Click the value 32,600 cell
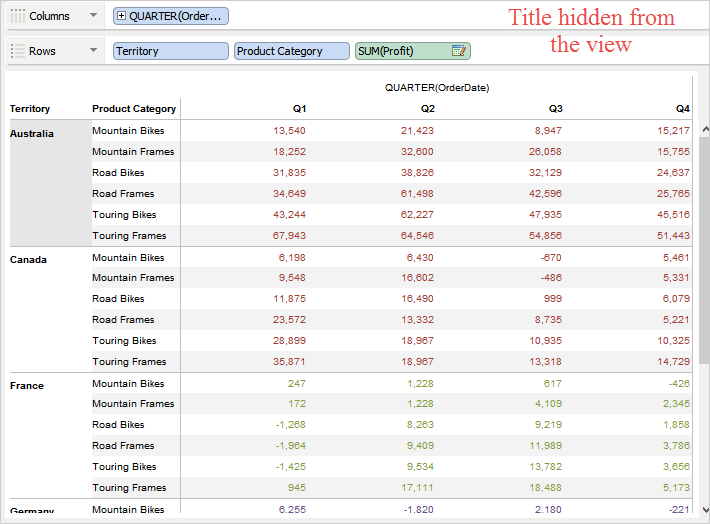This screenshot has width=710, height=524. pos(417,152)
